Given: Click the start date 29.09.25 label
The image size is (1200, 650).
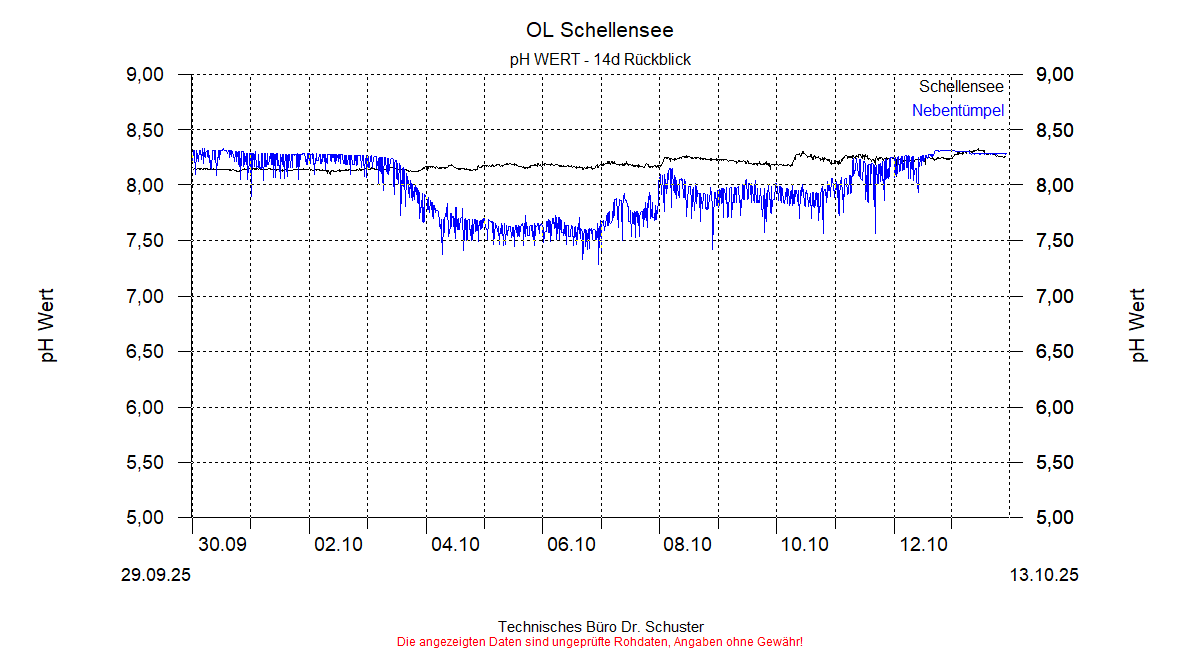Looking at the screenshot, I should [x=155, y=575].
